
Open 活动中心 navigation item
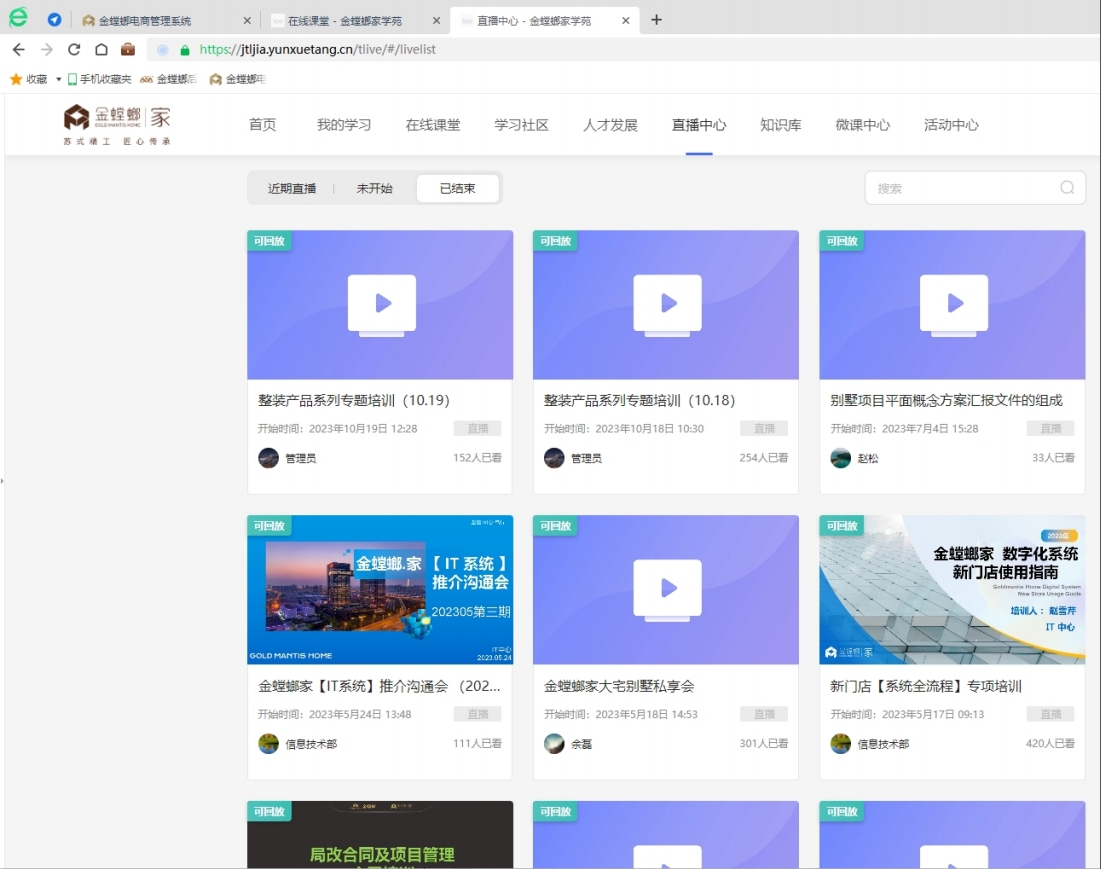[951, 125]
